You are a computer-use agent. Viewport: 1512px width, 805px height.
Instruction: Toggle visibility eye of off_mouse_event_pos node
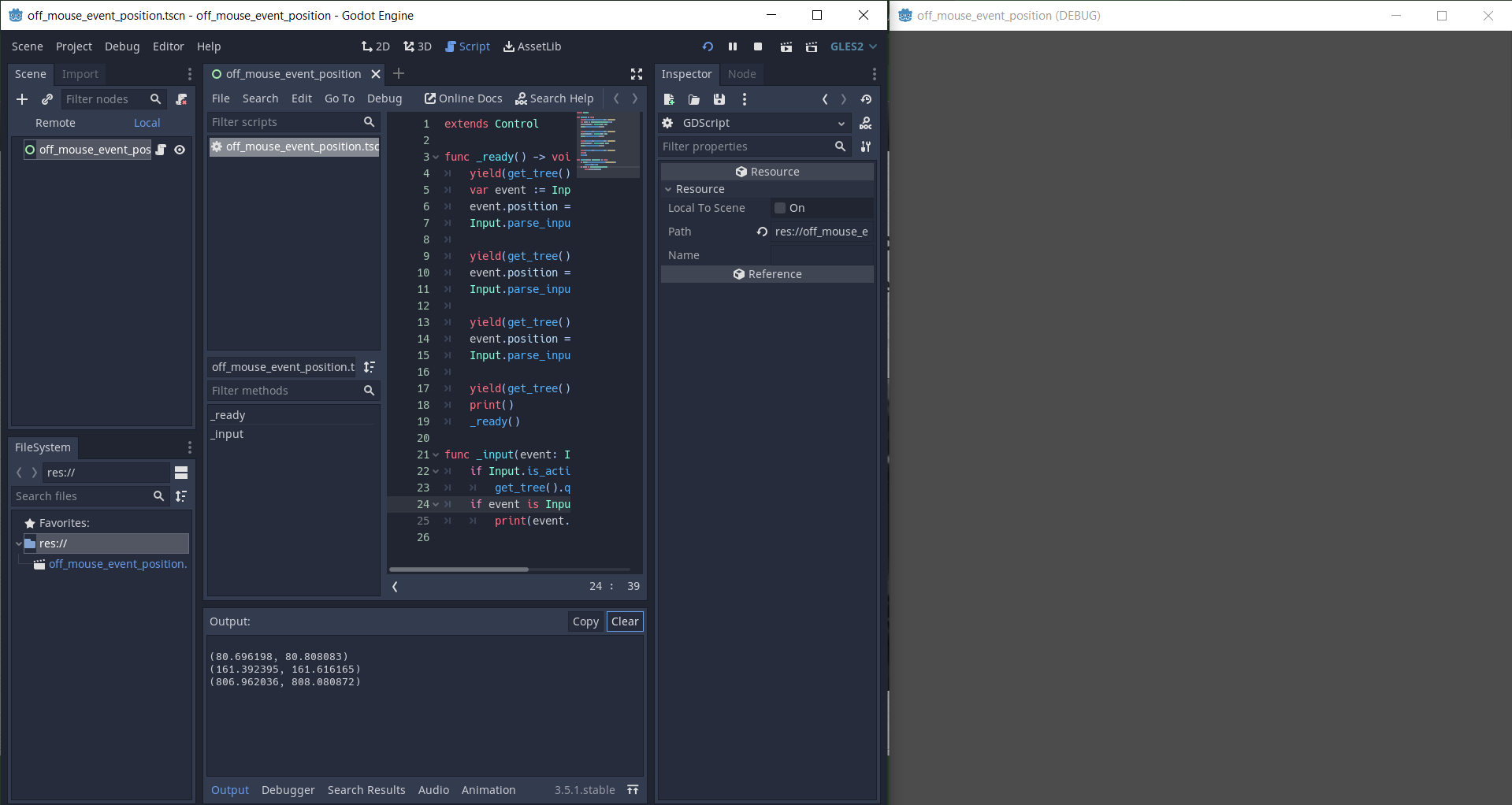180,150
